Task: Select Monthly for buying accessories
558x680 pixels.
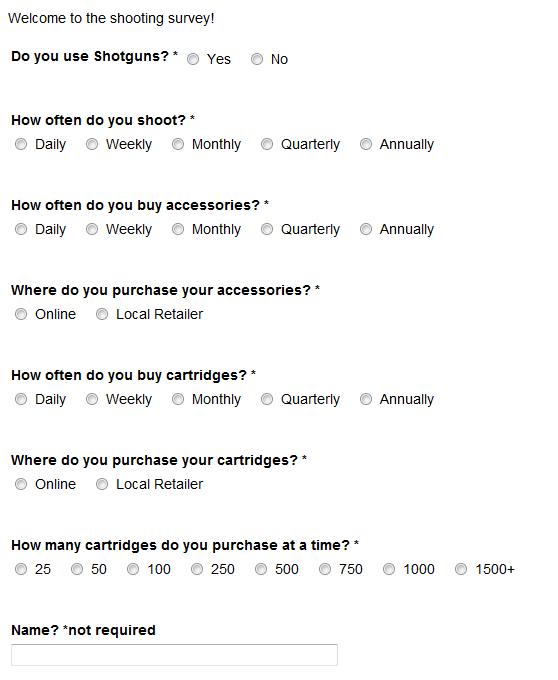Action: tap(178, 229)
